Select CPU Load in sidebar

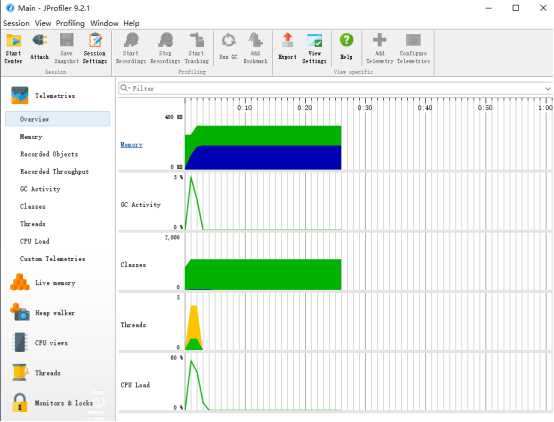tap(35, 241)
